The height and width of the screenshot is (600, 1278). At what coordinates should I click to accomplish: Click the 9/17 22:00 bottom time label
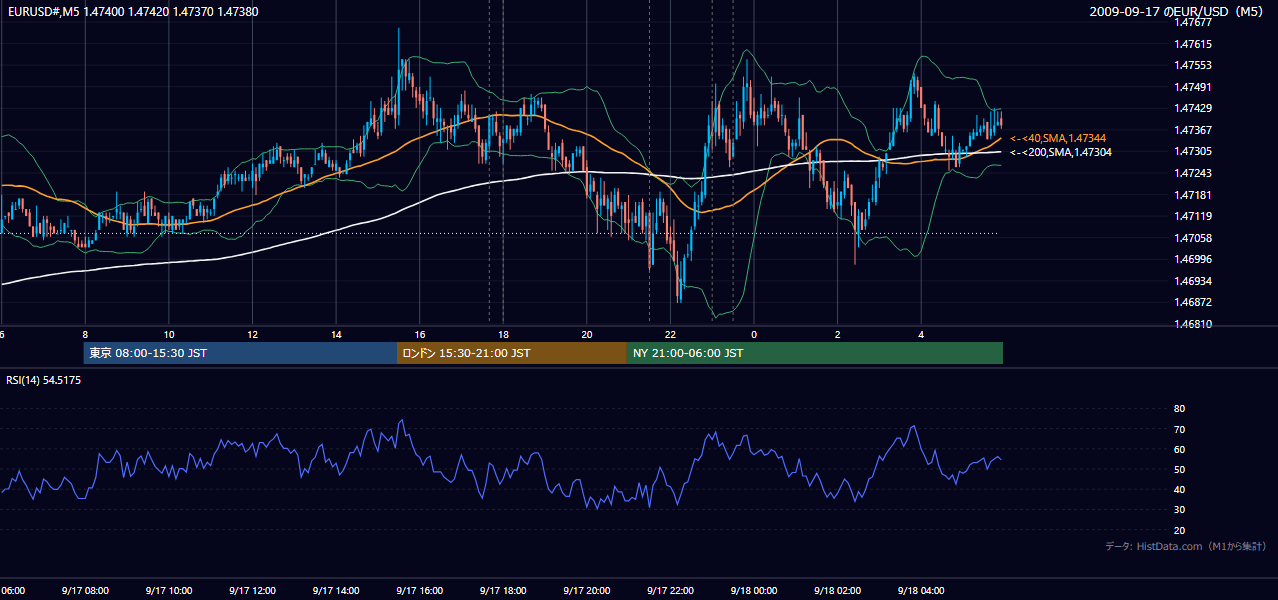[670, 590]
